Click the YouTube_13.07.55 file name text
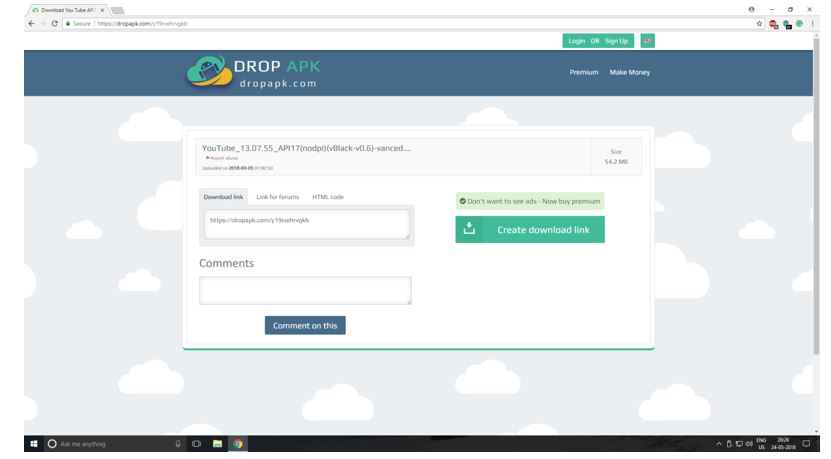The width and height of the screenshot is (831, 459). click(x=306, y=148)
